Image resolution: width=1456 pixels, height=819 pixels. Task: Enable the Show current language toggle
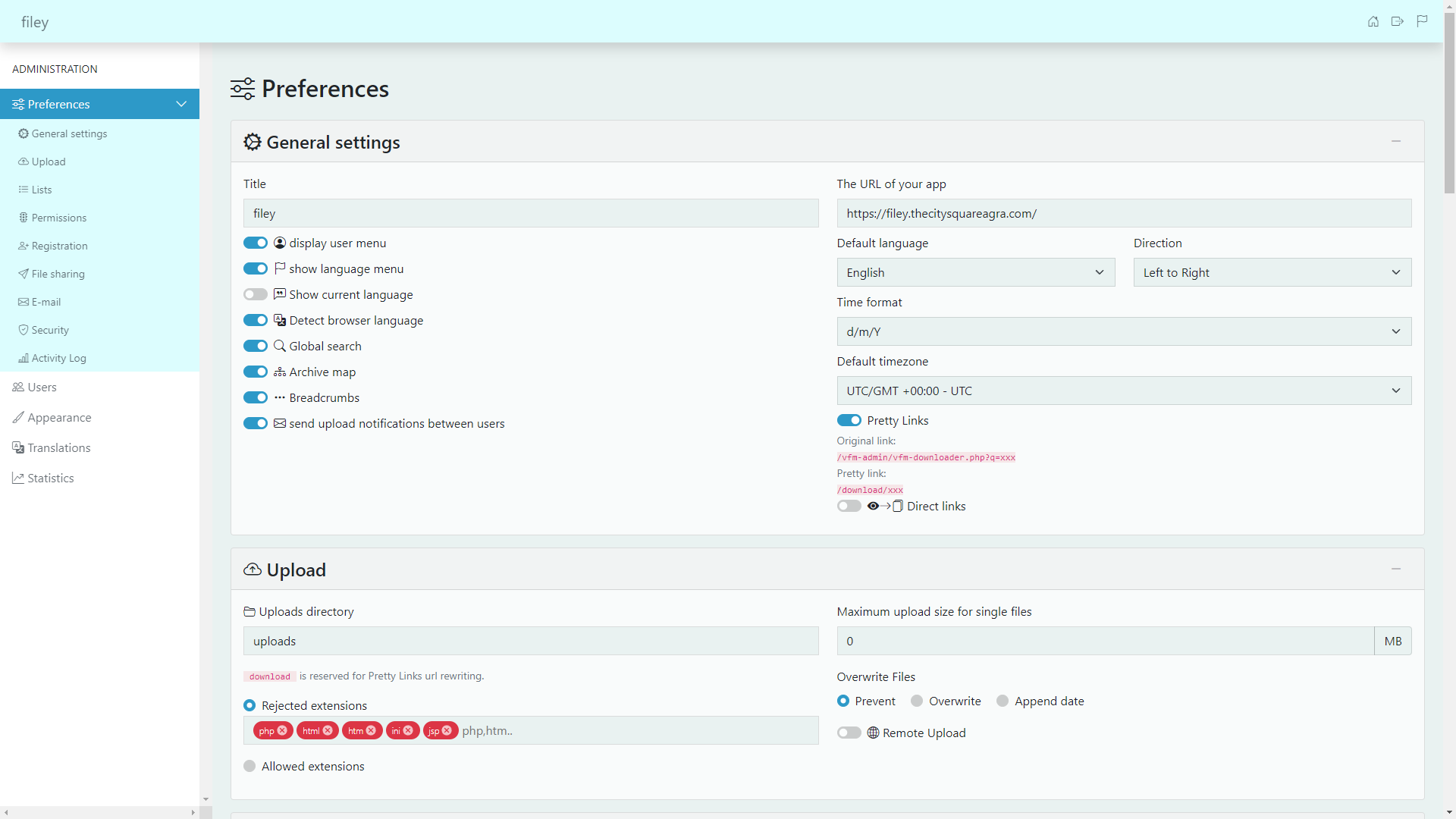[x=256, y=294]
